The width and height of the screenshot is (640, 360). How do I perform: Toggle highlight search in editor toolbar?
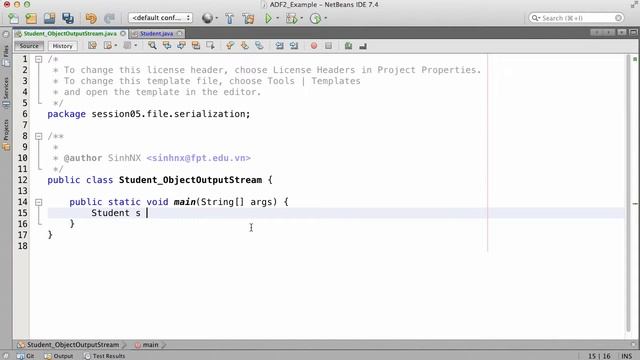tap(196, 46)
